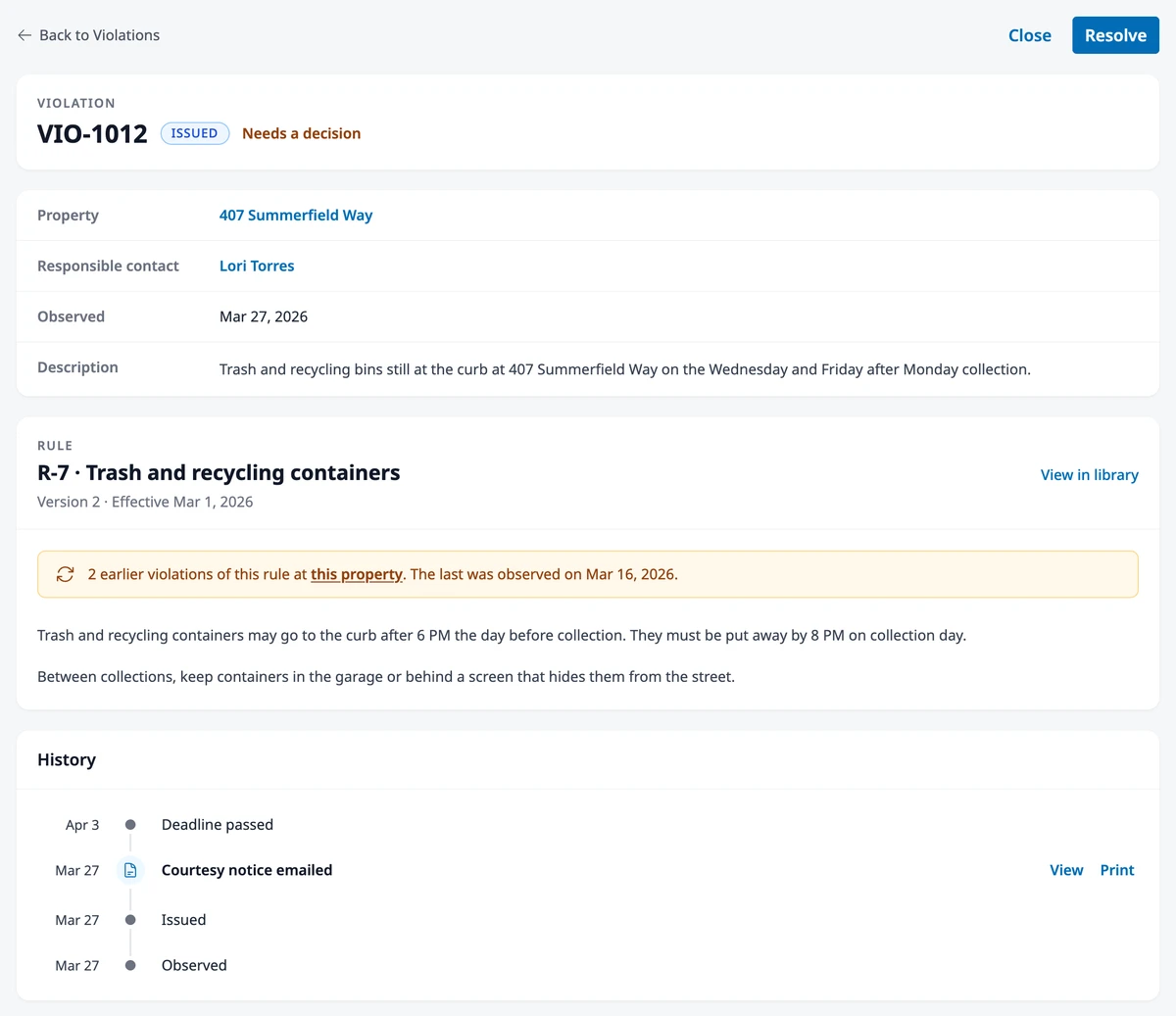Click the Observed timeline dot

click(130, 965)
